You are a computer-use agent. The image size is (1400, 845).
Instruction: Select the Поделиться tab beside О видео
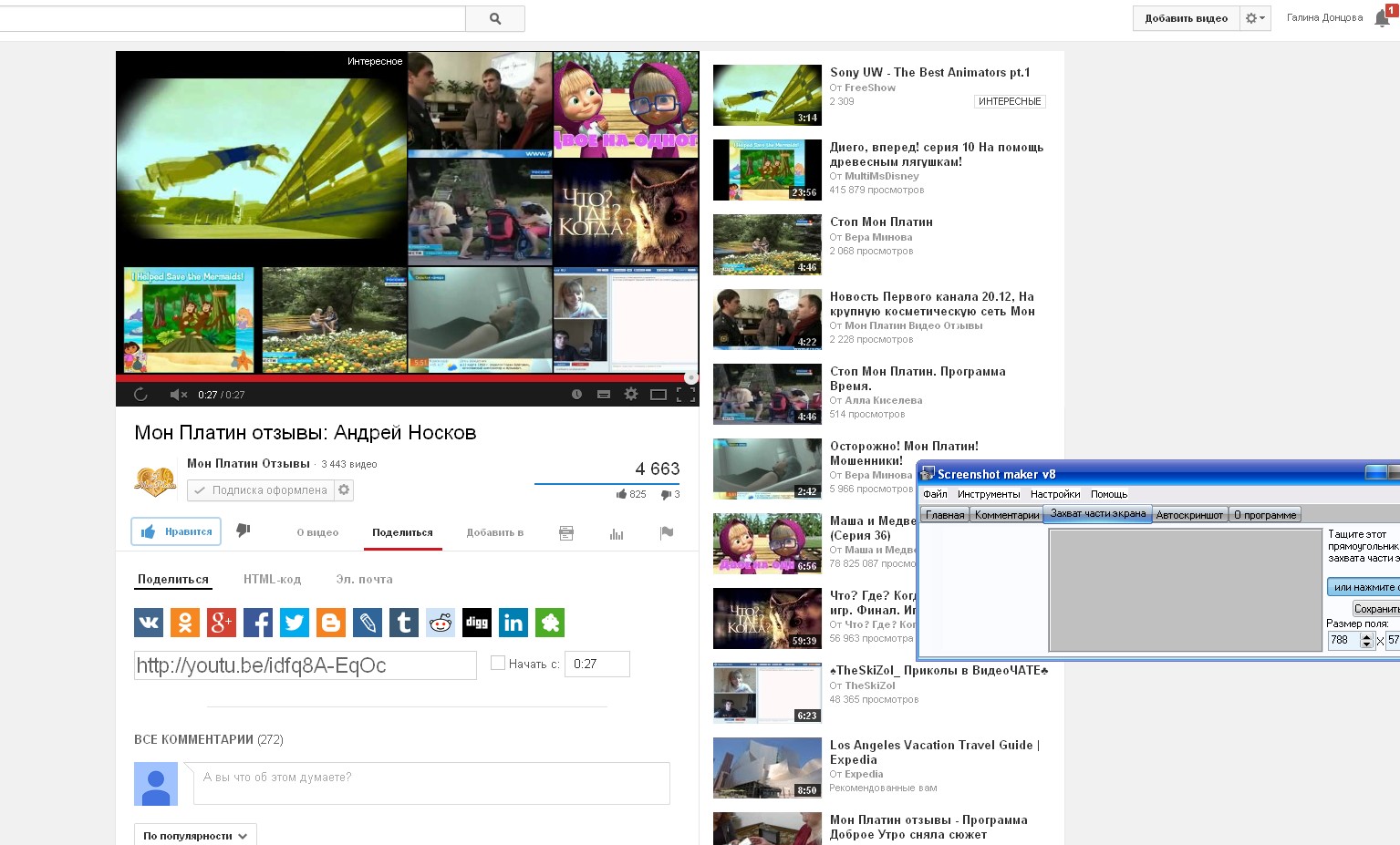click(x=402, y=532)
